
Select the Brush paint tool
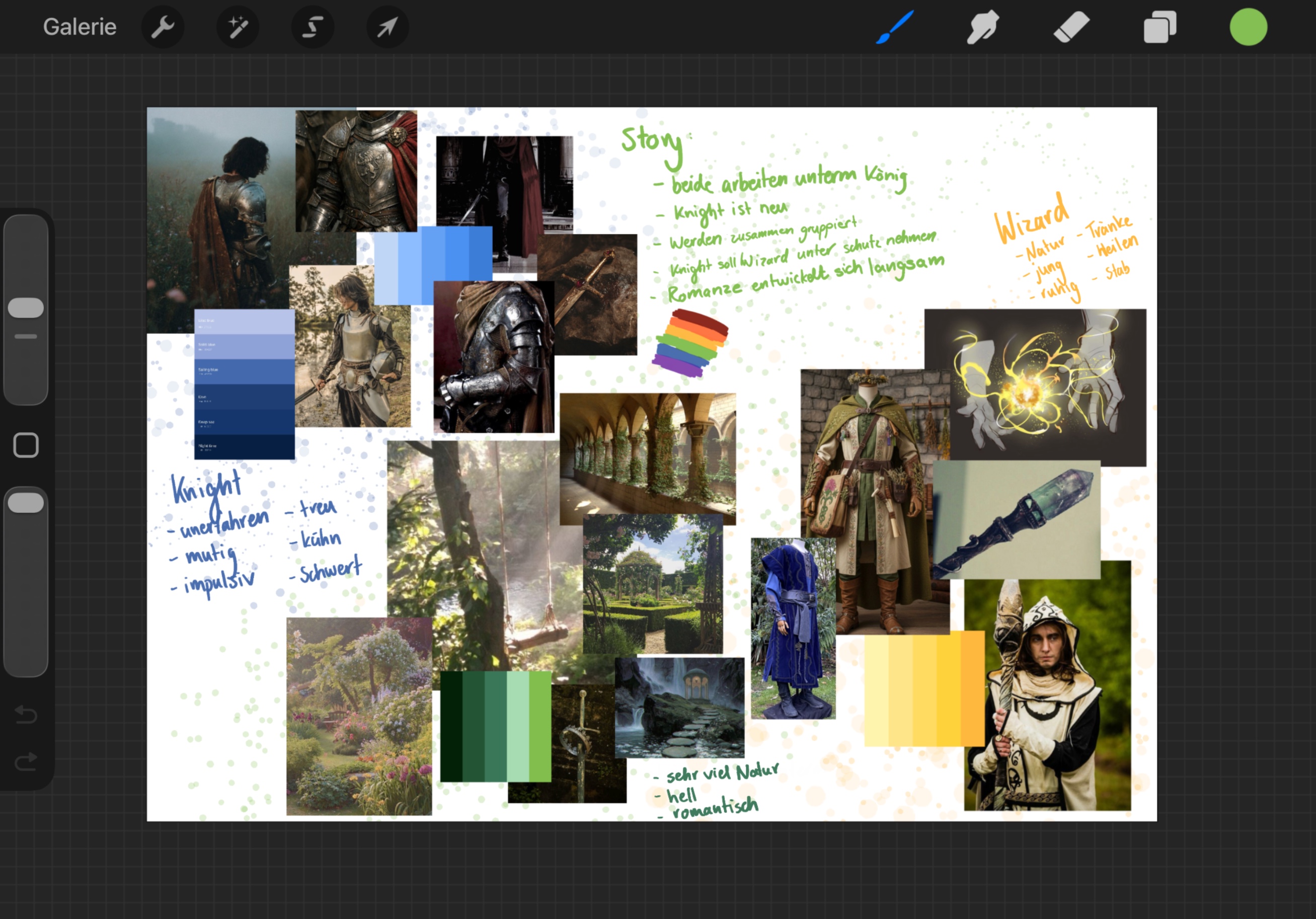[x=895, y=27]
